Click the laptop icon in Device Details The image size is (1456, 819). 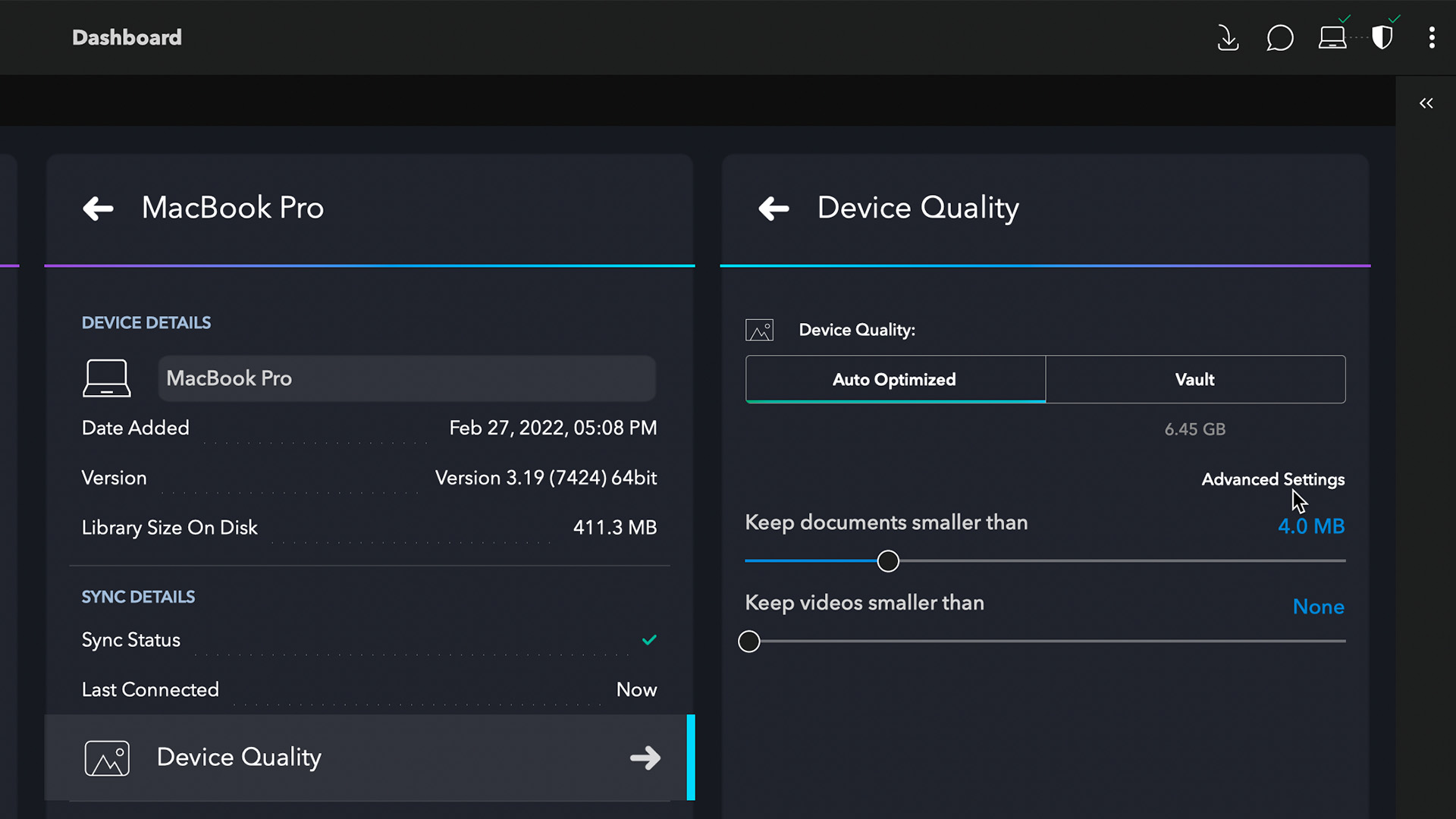106,378
